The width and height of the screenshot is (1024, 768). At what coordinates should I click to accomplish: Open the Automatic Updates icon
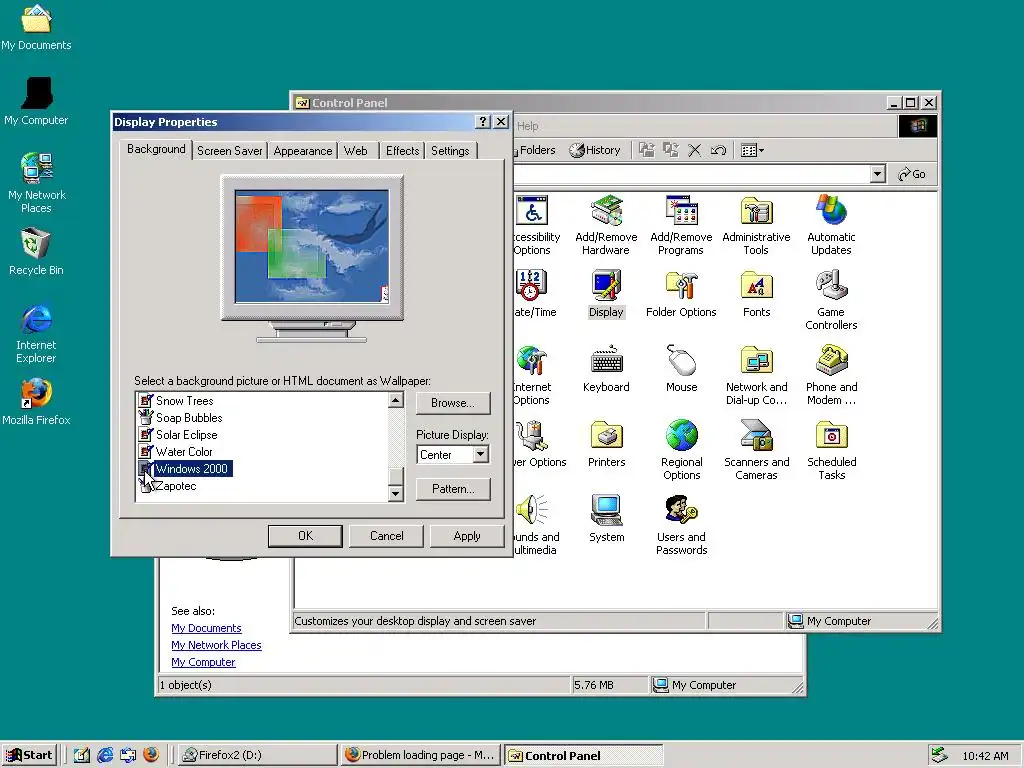pos(831,225)
